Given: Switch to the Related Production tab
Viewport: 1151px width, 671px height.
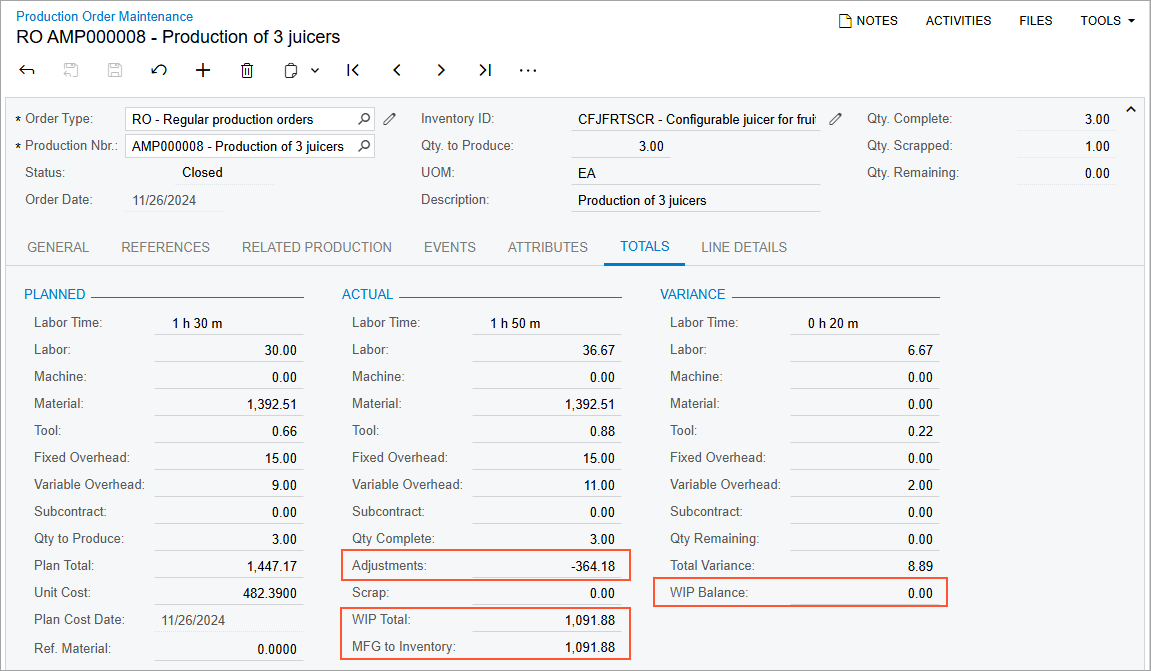Looking at the screenshot, I should 317,247.
